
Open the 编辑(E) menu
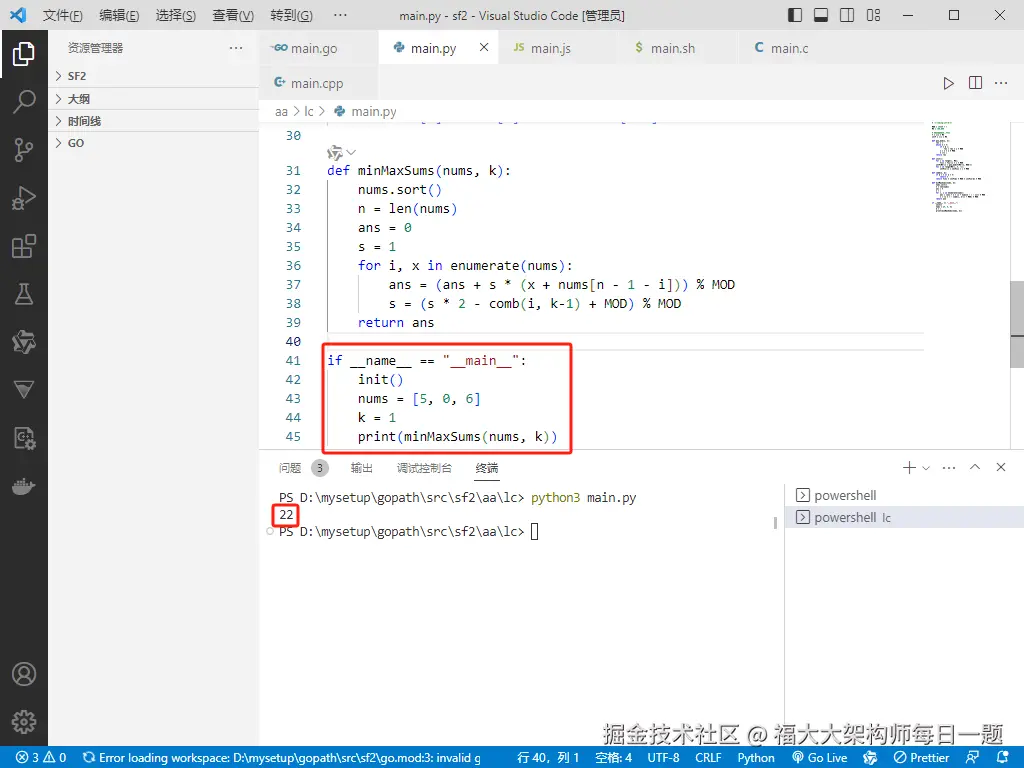point(119,15)
